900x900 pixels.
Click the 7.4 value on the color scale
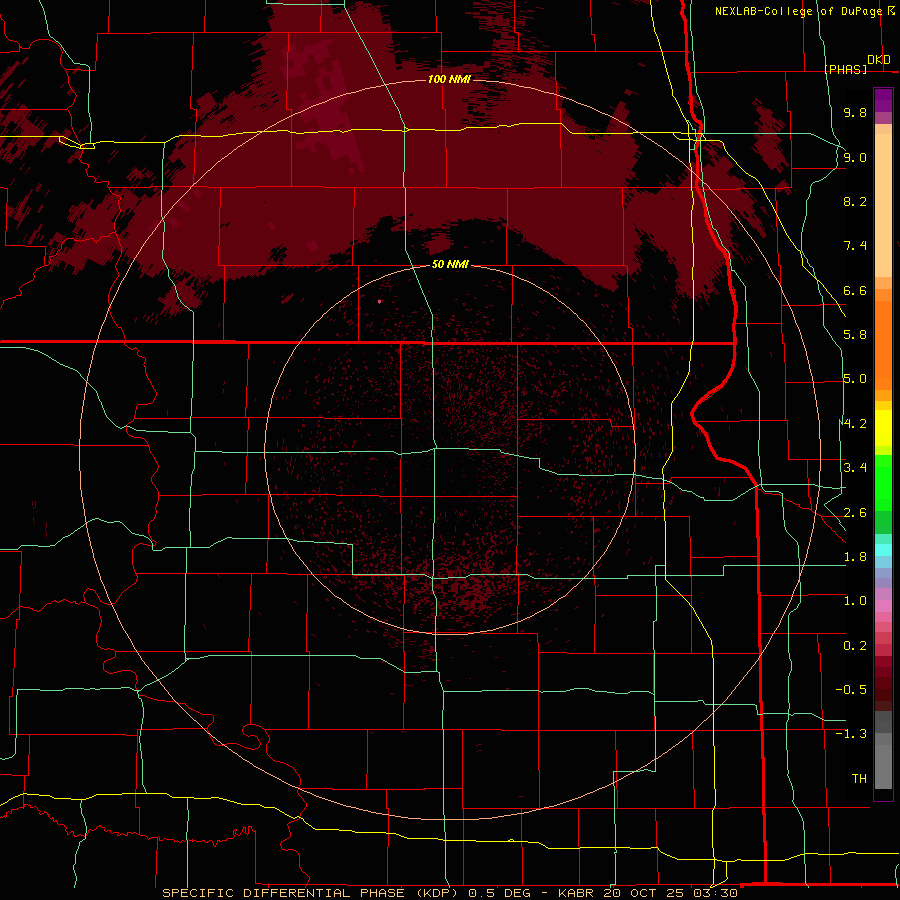coord(855,246)
